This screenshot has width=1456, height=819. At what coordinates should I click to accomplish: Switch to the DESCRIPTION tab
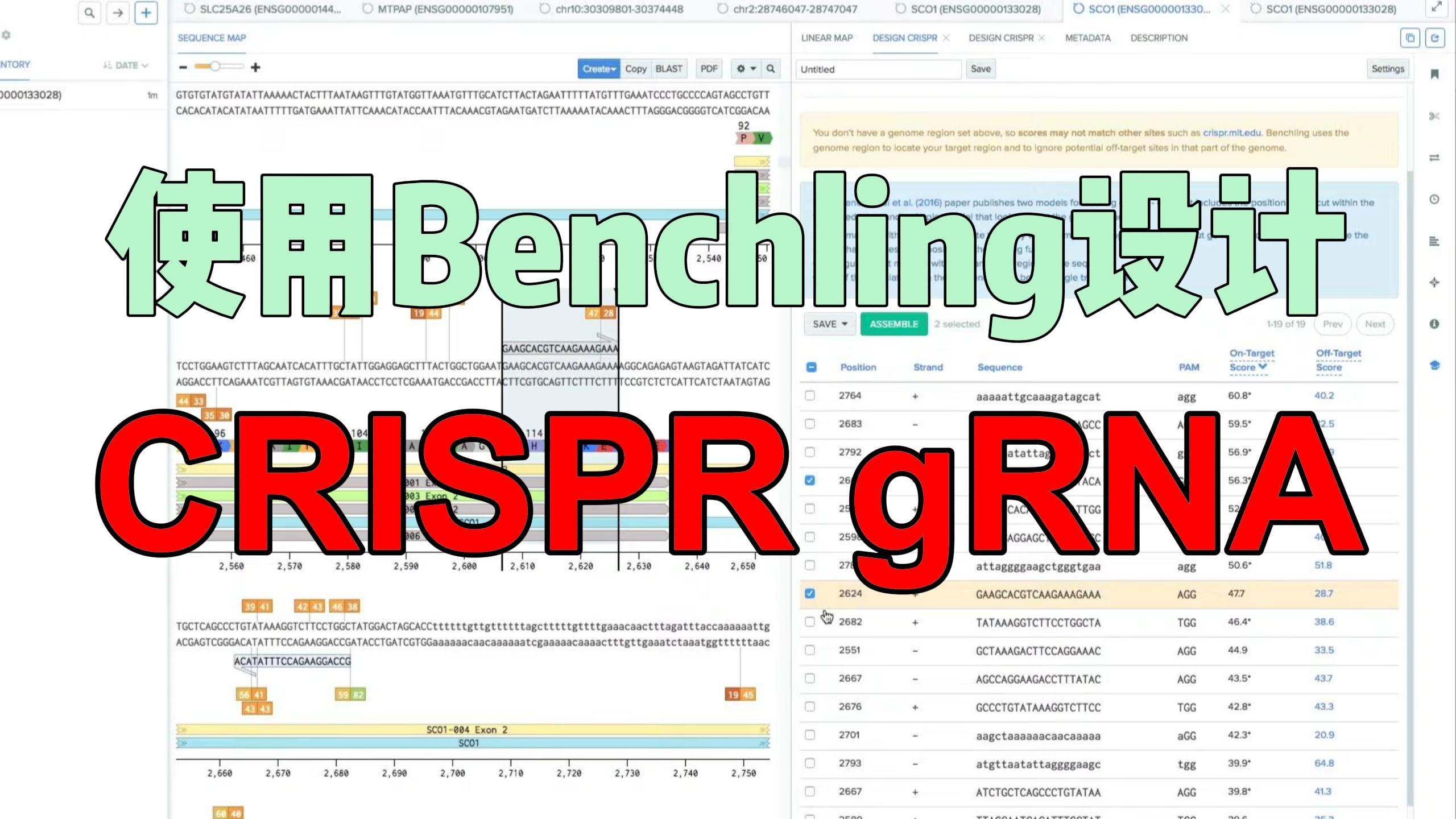click(x=1159, y=38)
